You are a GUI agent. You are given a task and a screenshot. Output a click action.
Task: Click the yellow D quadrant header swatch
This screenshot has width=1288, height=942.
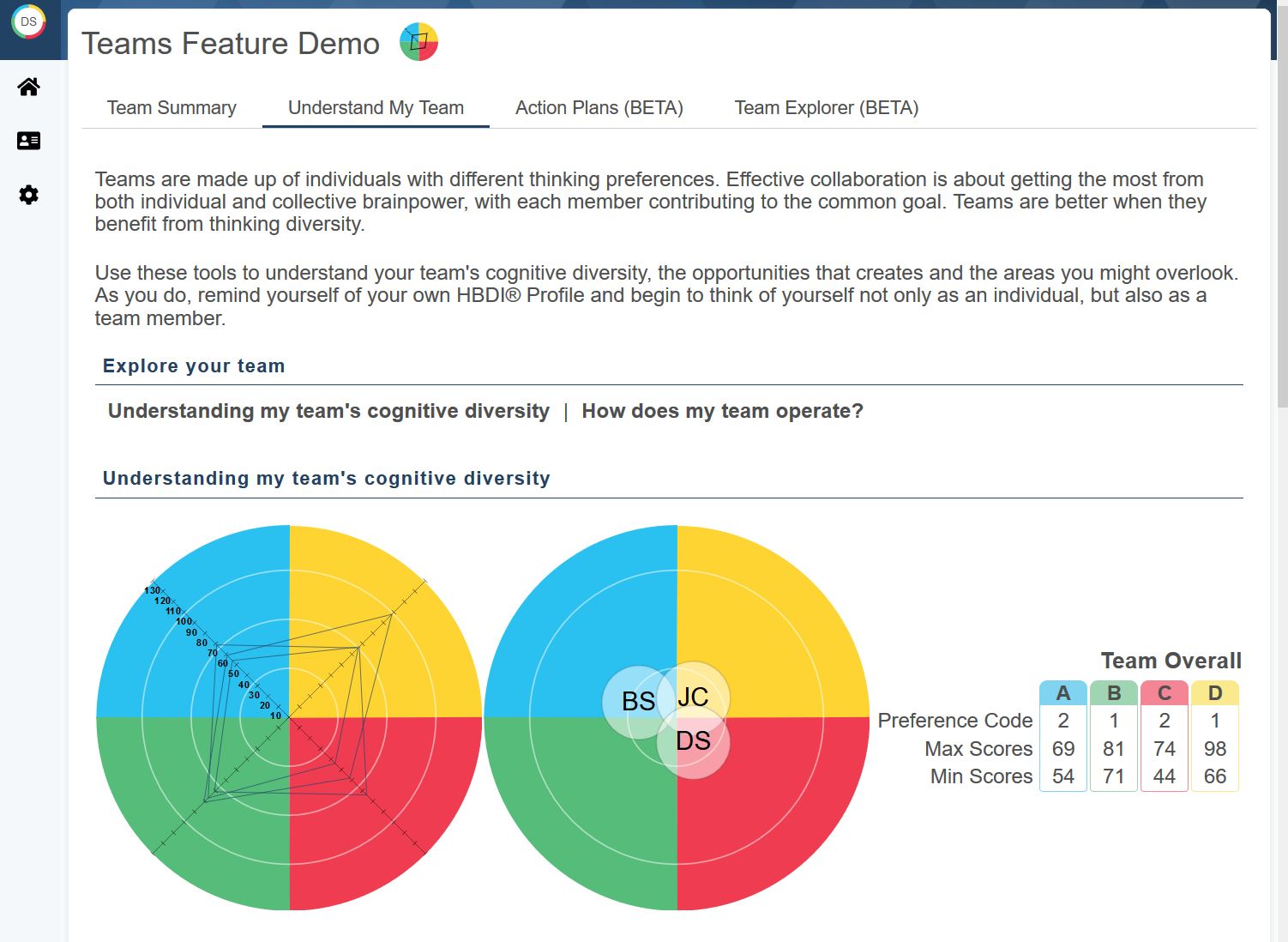click(1214, 693)
